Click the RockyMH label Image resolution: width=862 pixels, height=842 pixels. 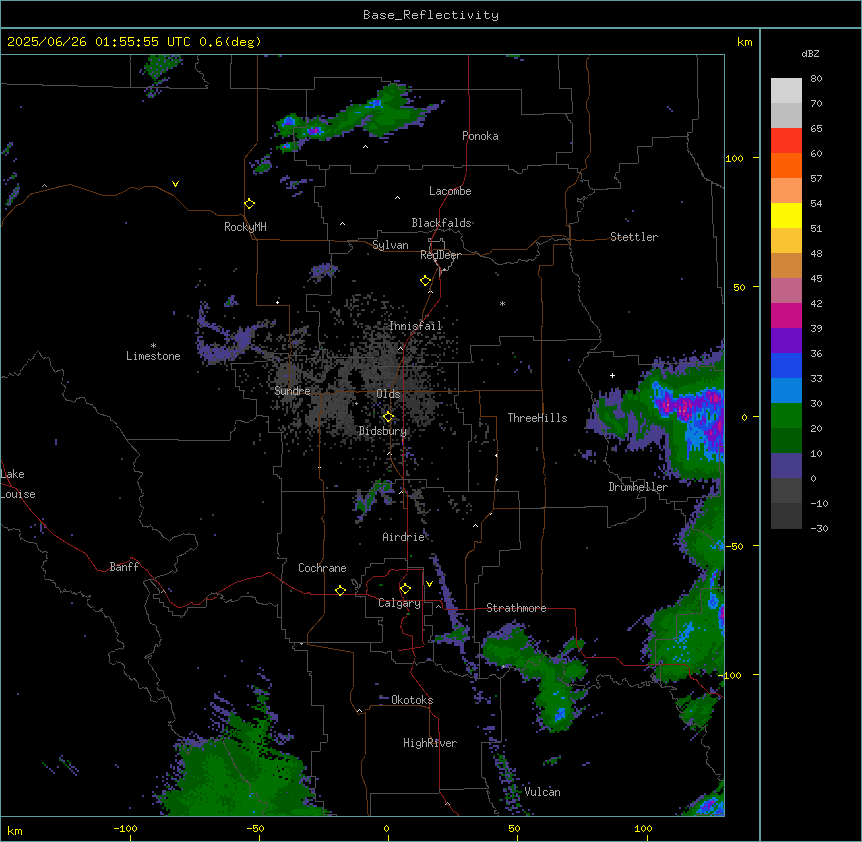[245, 227]
